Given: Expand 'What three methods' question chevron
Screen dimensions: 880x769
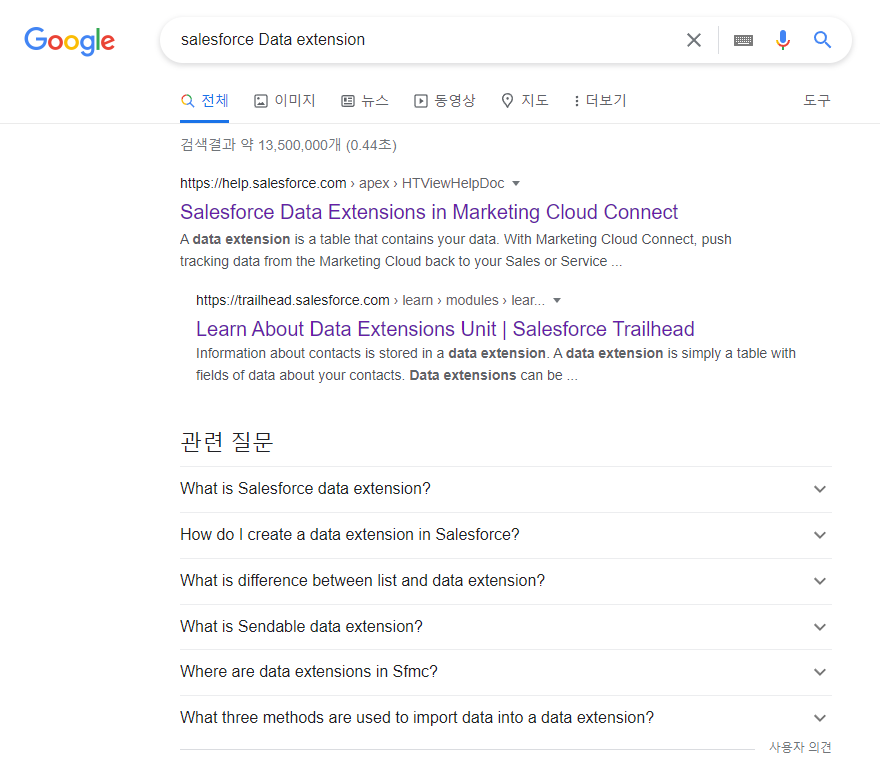Looking at the screenshot, I should coord(820,718).
